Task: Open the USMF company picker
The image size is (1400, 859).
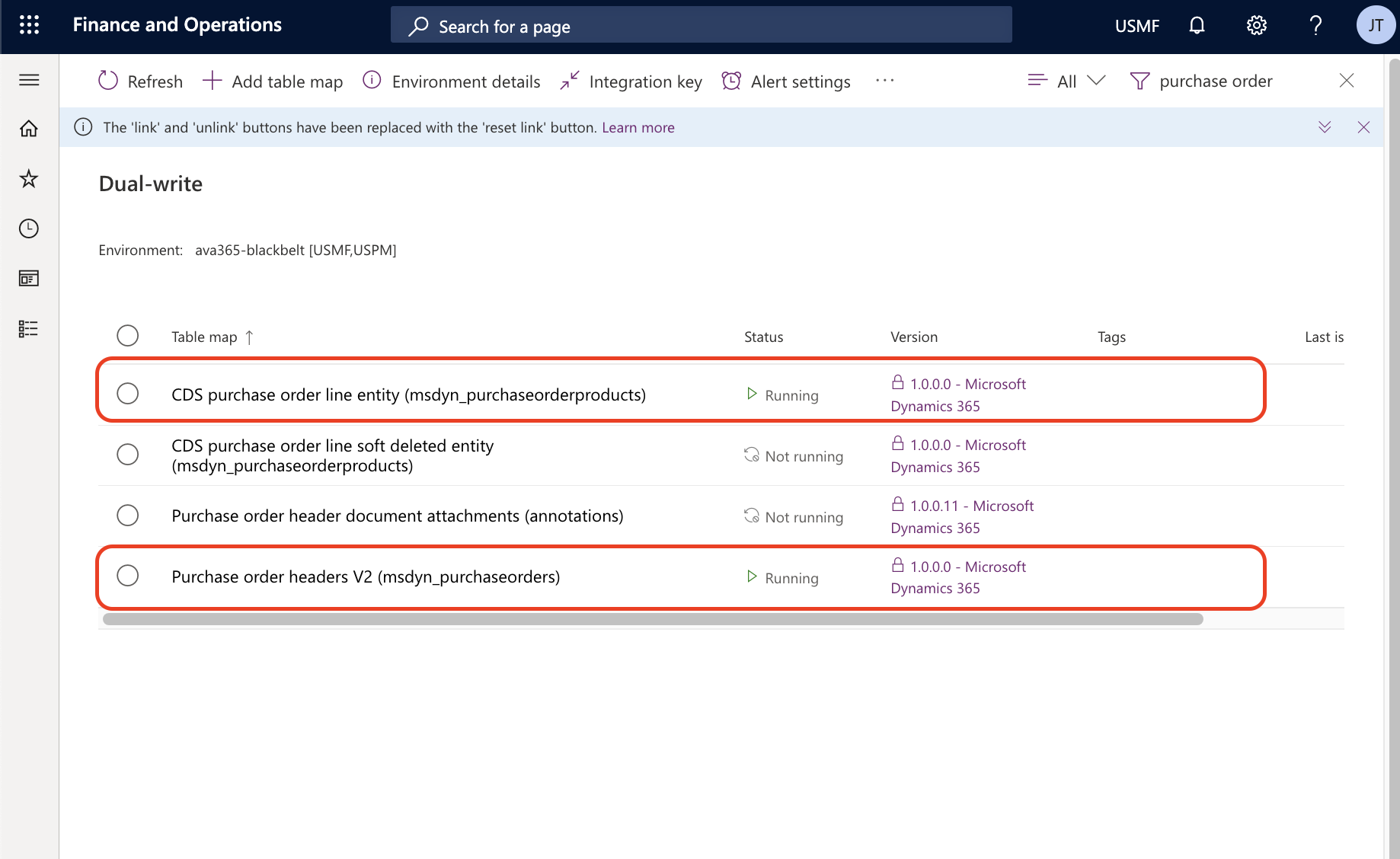Action: coord(1136,26)
